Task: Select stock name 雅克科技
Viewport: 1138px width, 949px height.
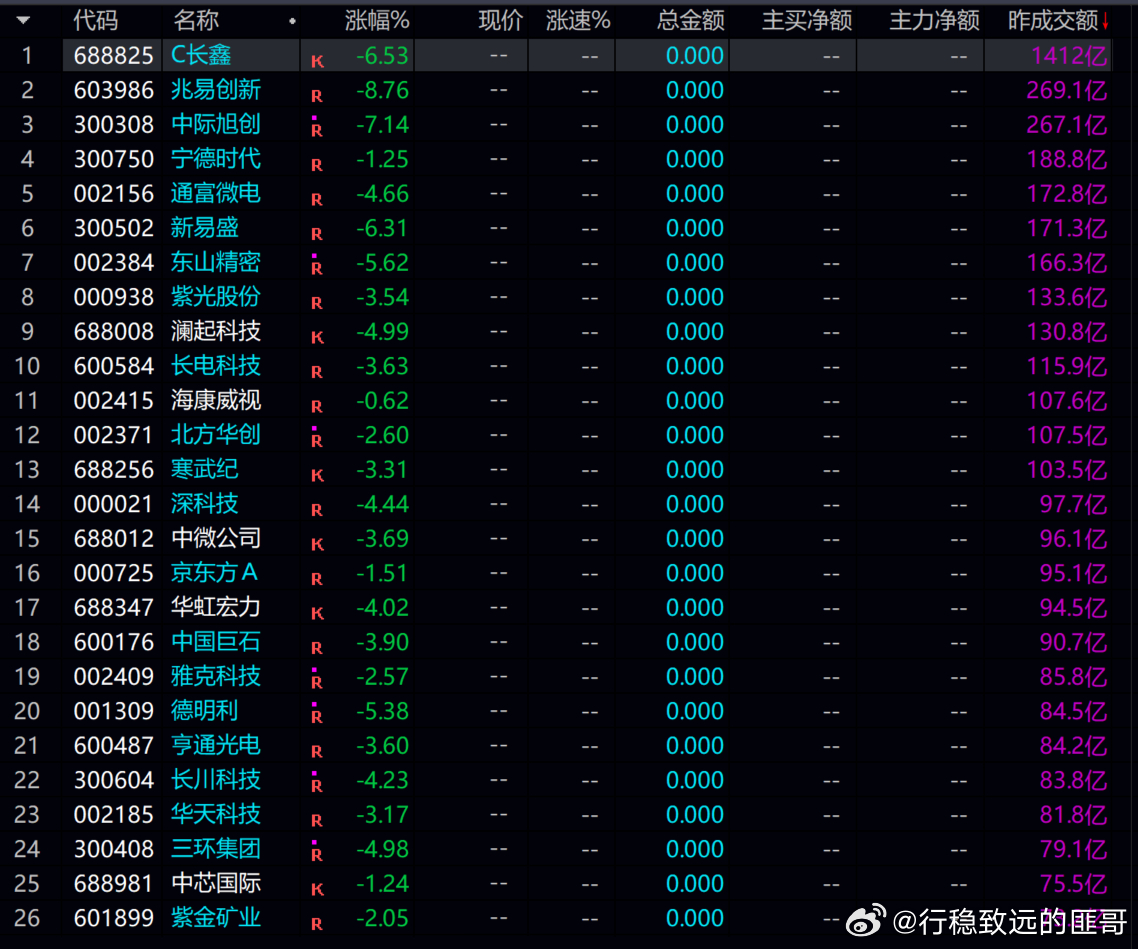Action: [x=216, y=676]
